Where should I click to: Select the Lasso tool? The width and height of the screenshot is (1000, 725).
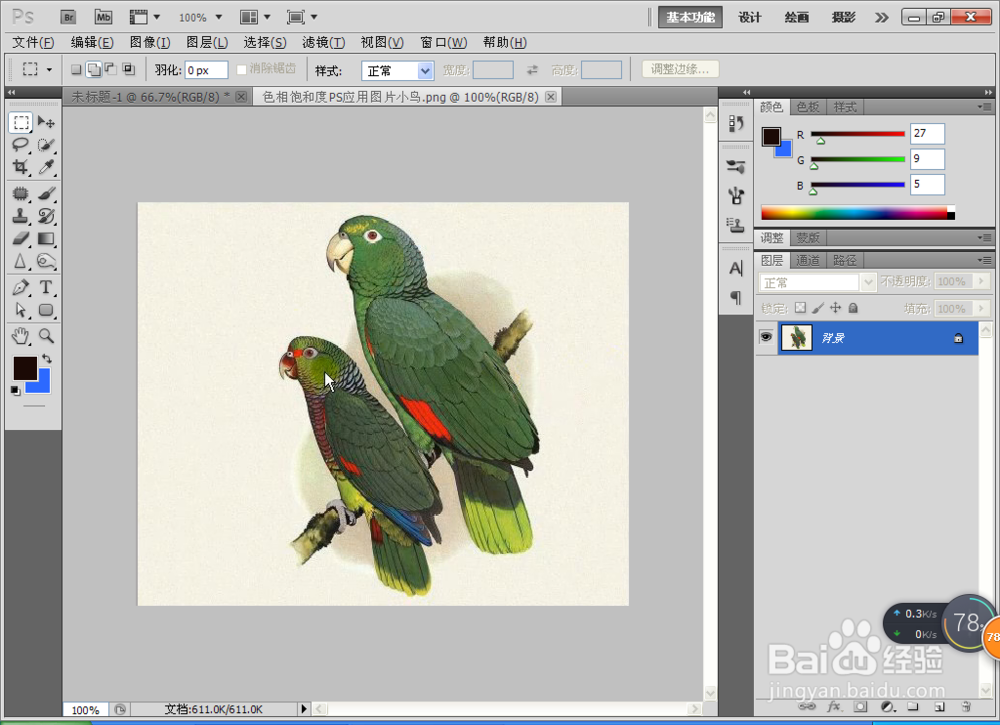point(21,145)
